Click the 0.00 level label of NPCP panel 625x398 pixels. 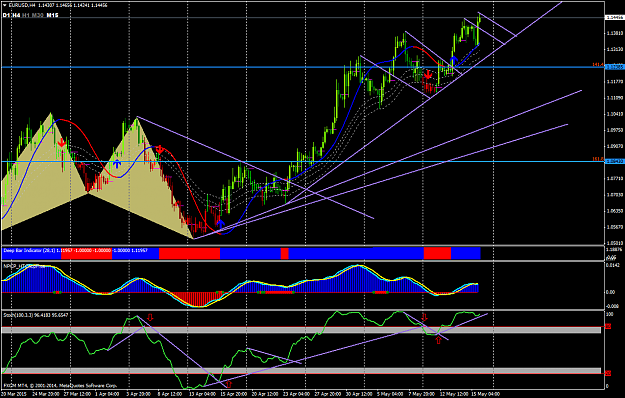tap(610, 292)
